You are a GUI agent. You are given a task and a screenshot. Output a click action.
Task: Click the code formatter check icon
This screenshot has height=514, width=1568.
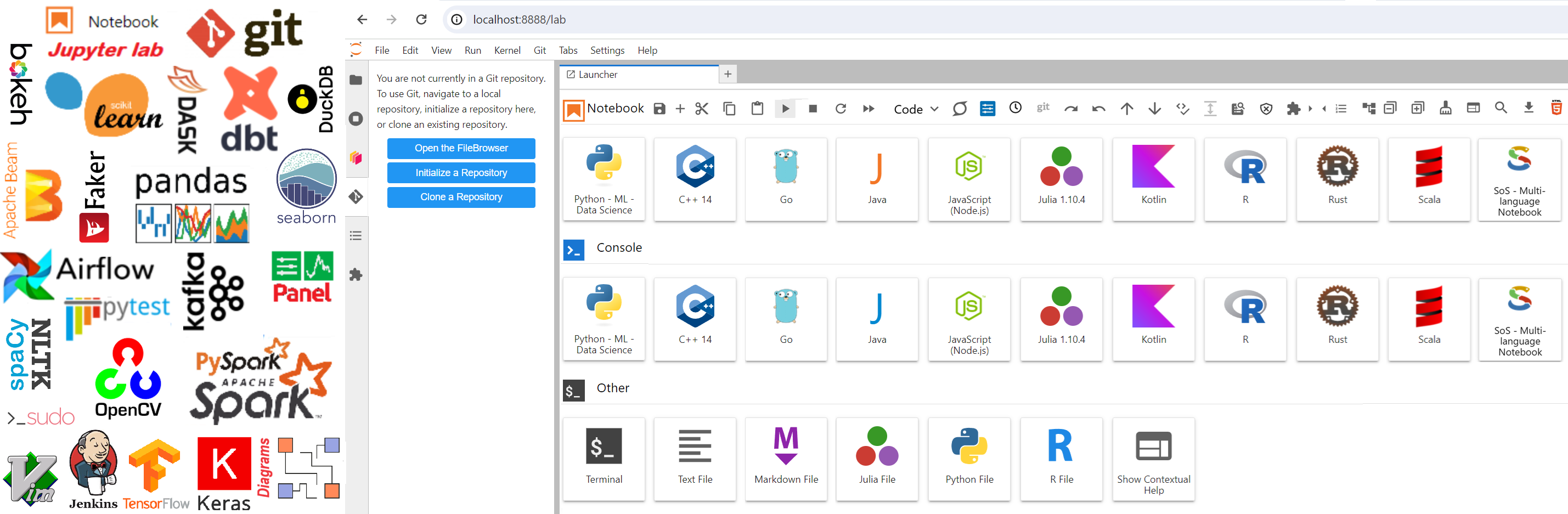click(1183, 109)
